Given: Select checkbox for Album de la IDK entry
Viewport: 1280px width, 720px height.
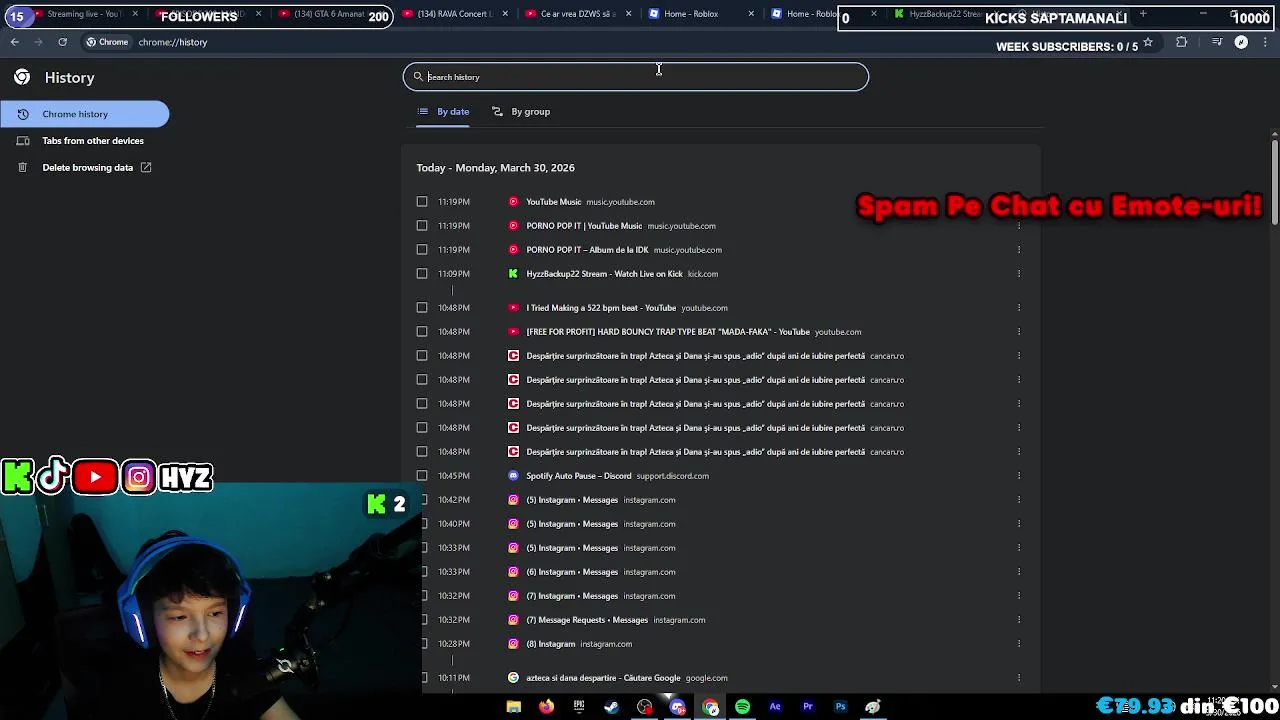Looking at the screenshot, I should 422,250.
